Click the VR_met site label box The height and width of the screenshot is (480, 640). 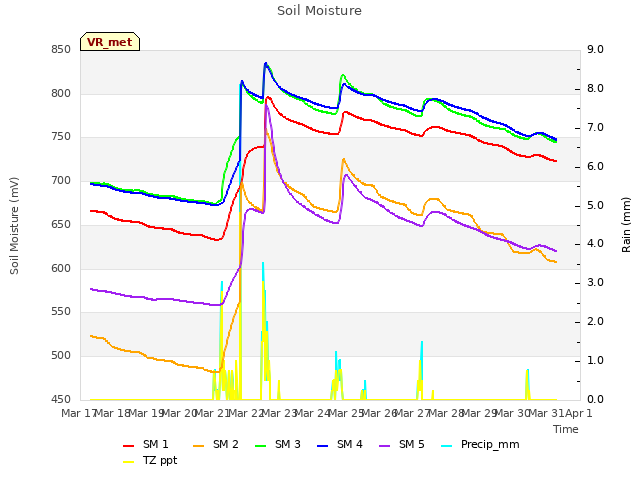click(110, 42)
